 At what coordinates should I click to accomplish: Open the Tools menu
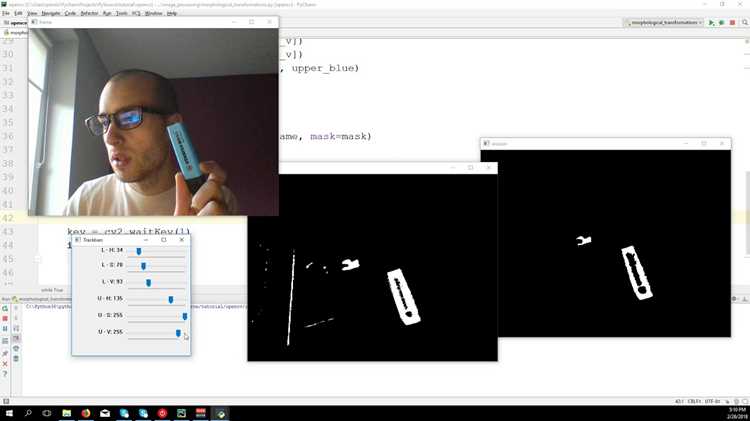tap(122, 13)
